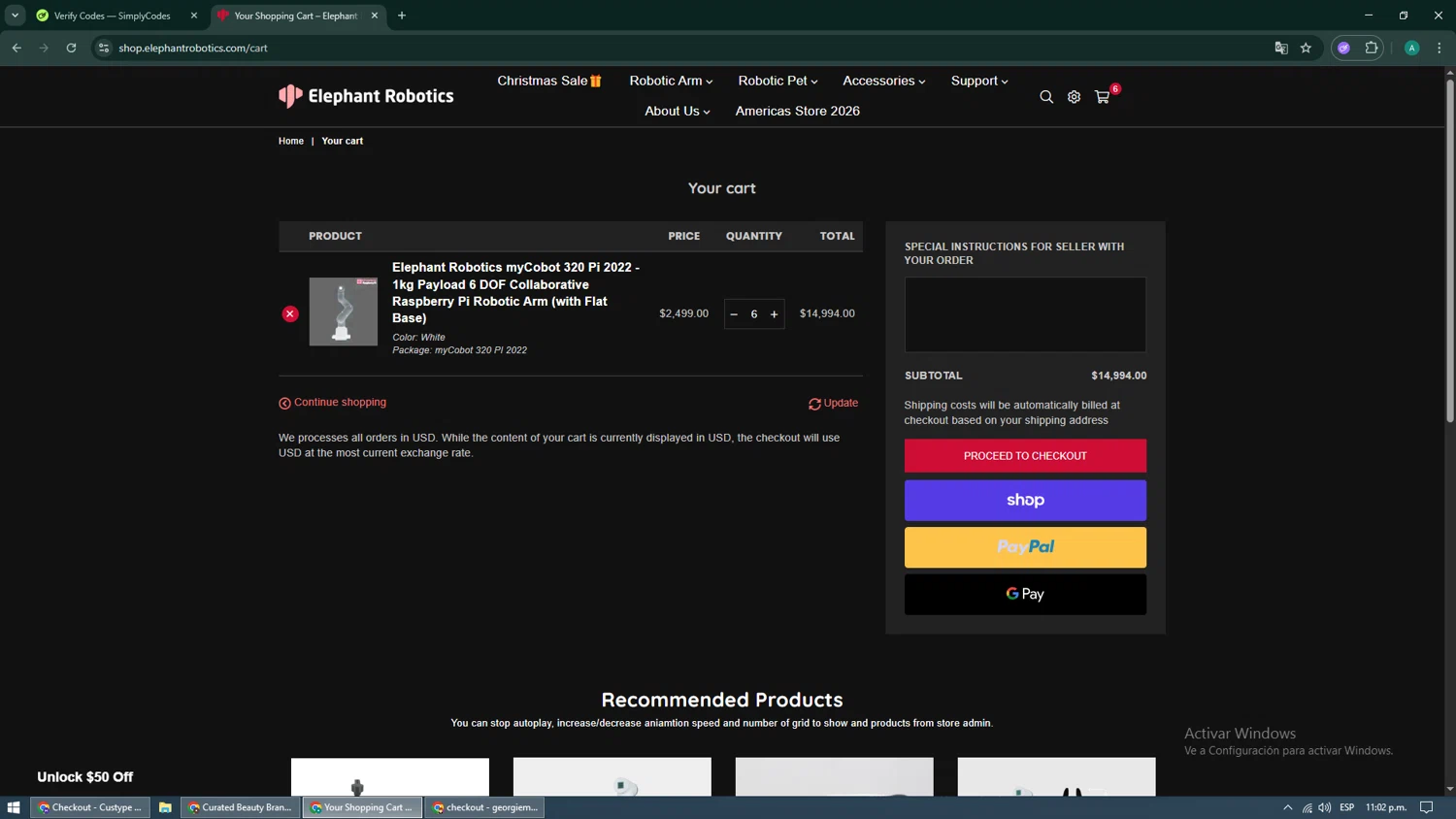Image resolution: width=1456 pixels, height=819 pixels.
Task: Click the Unlock $50 Off banner
Action: pos(85,776)
